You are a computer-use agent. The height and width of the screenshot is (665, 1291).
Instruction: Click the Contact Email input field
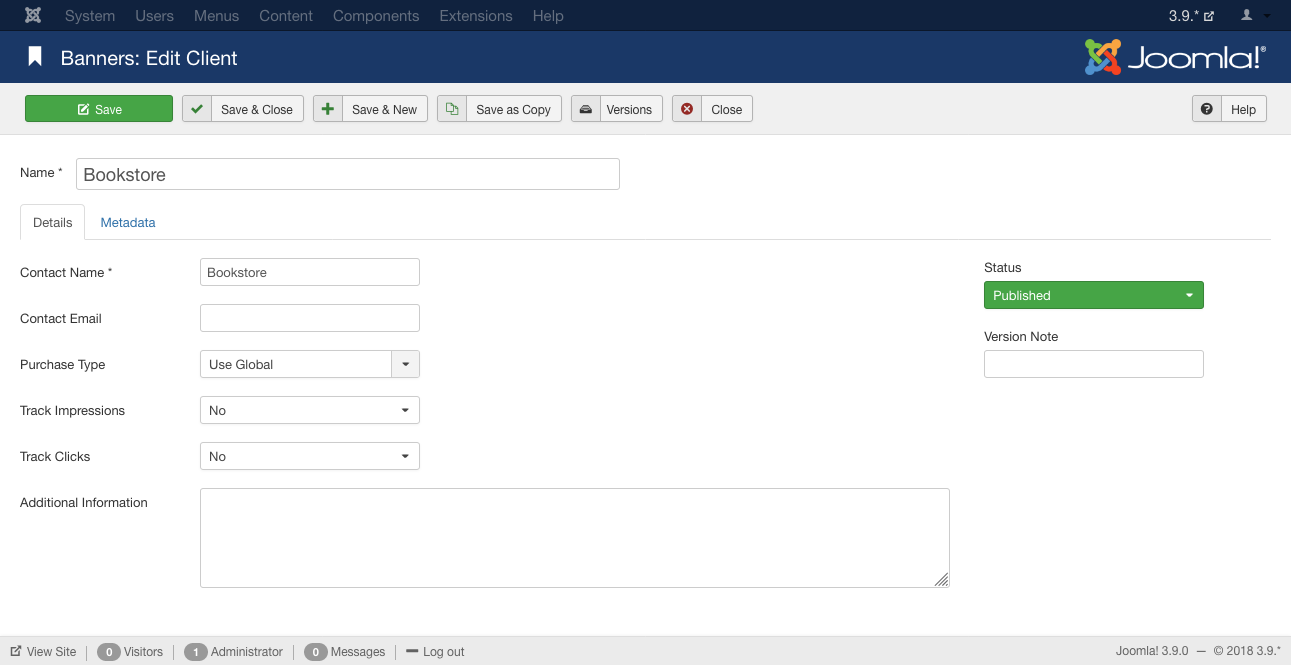click(x=309, y=318)
